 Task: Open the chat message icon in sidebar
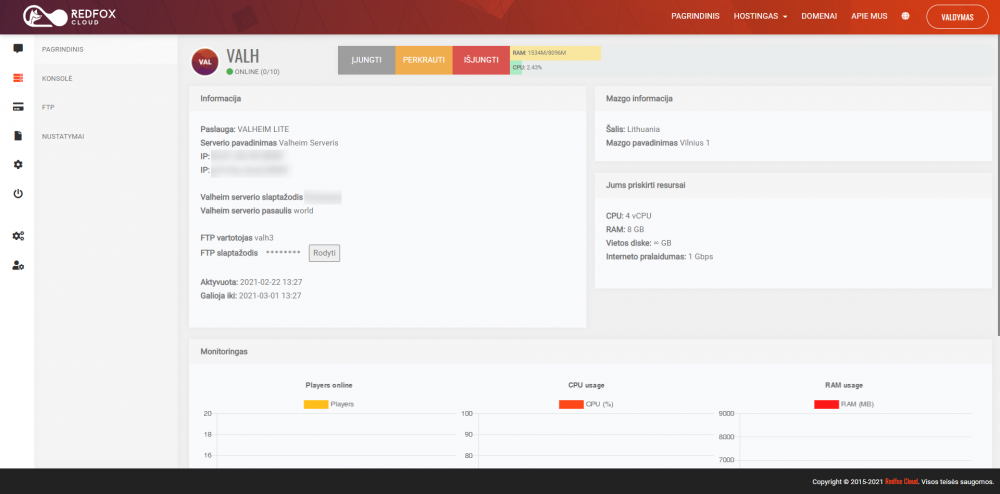[x=18, y=48]
